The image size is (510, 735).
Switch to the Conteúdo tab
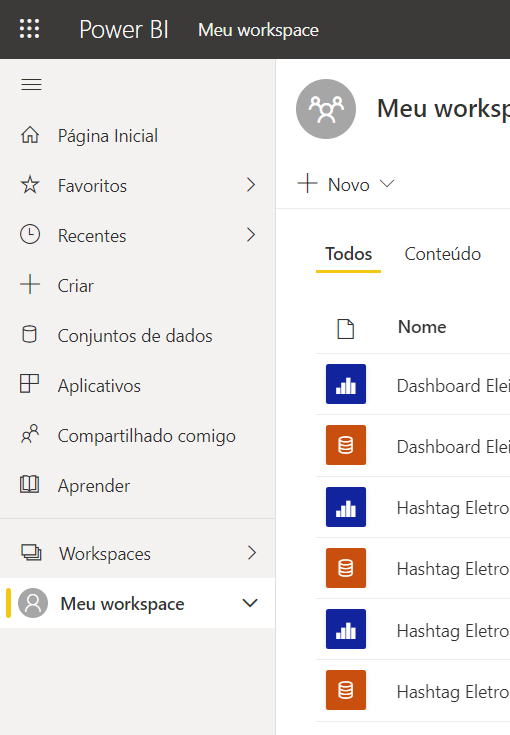pyautogui.click(x=442, y=254)
